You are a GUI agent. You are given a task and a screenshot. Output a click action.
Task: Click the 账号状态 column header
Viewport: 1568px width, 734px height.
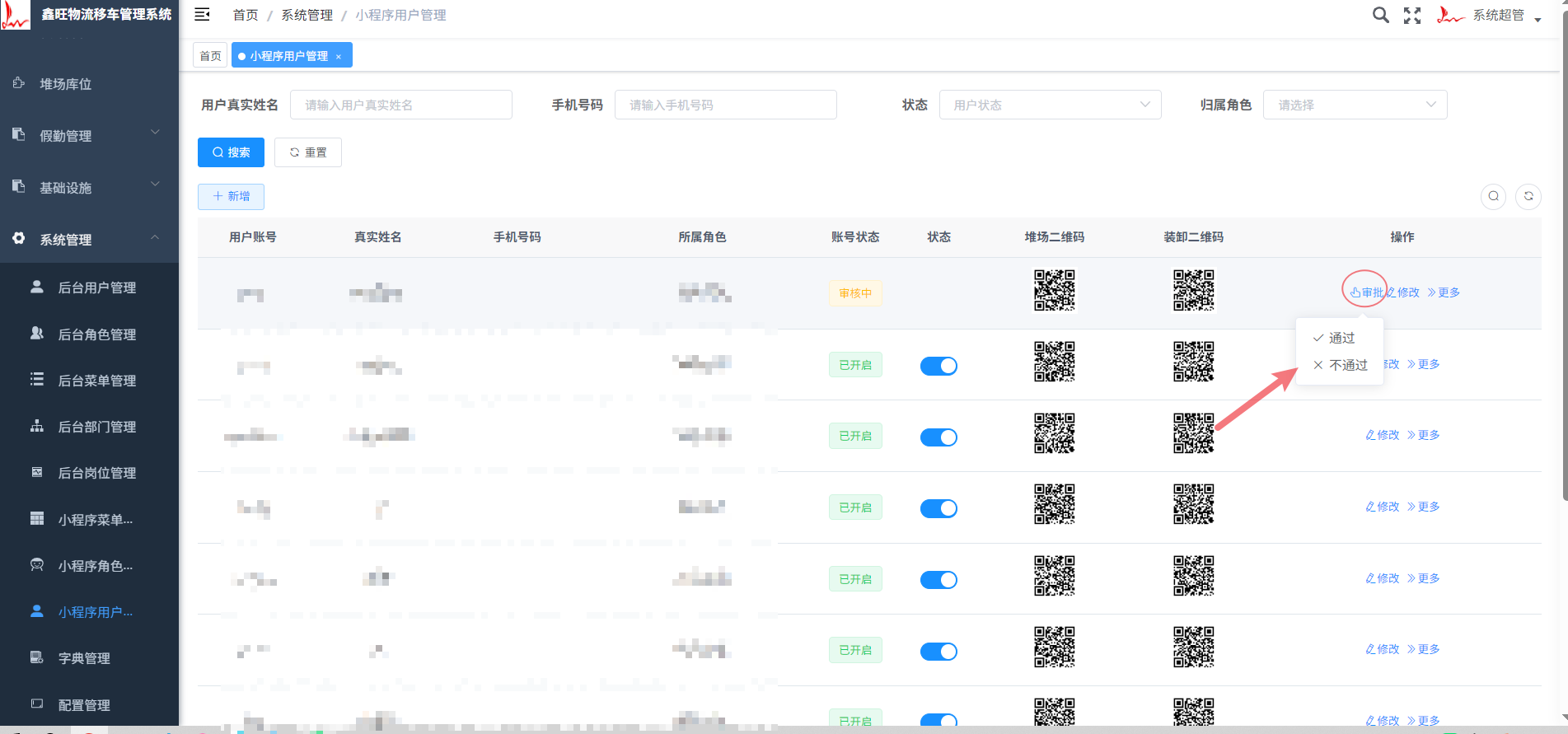(x=855, y=237)
